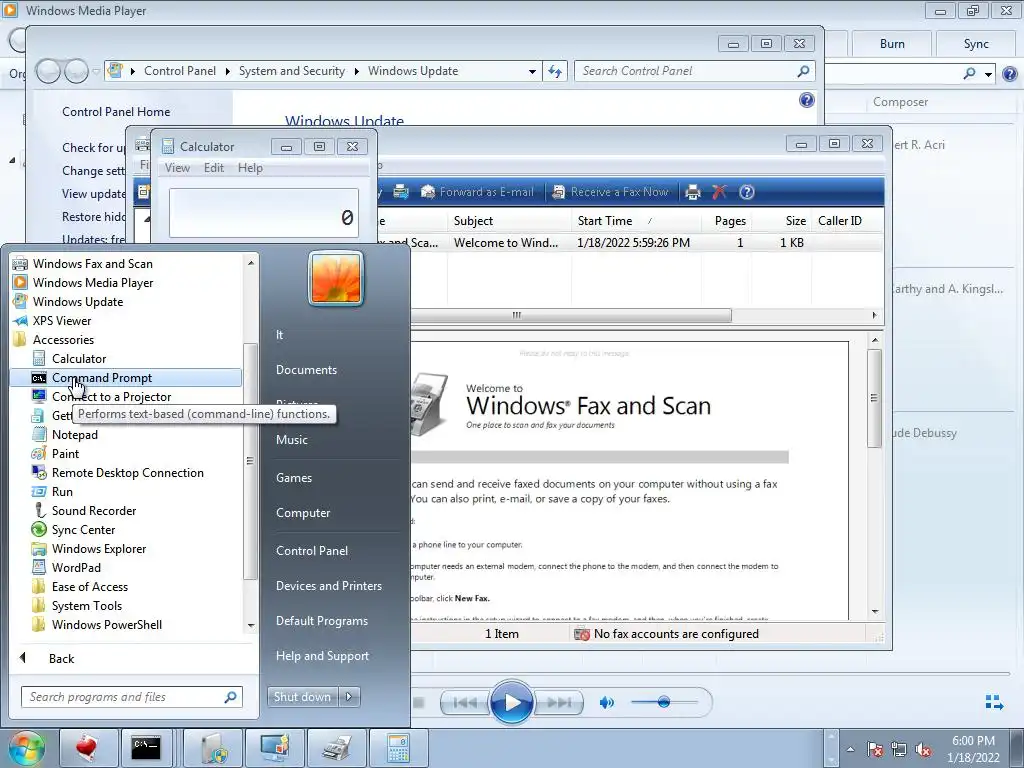Viewport: 1024px width, 768px height.
Task: Click Search Control Panel field
Action: coord(695,71)
